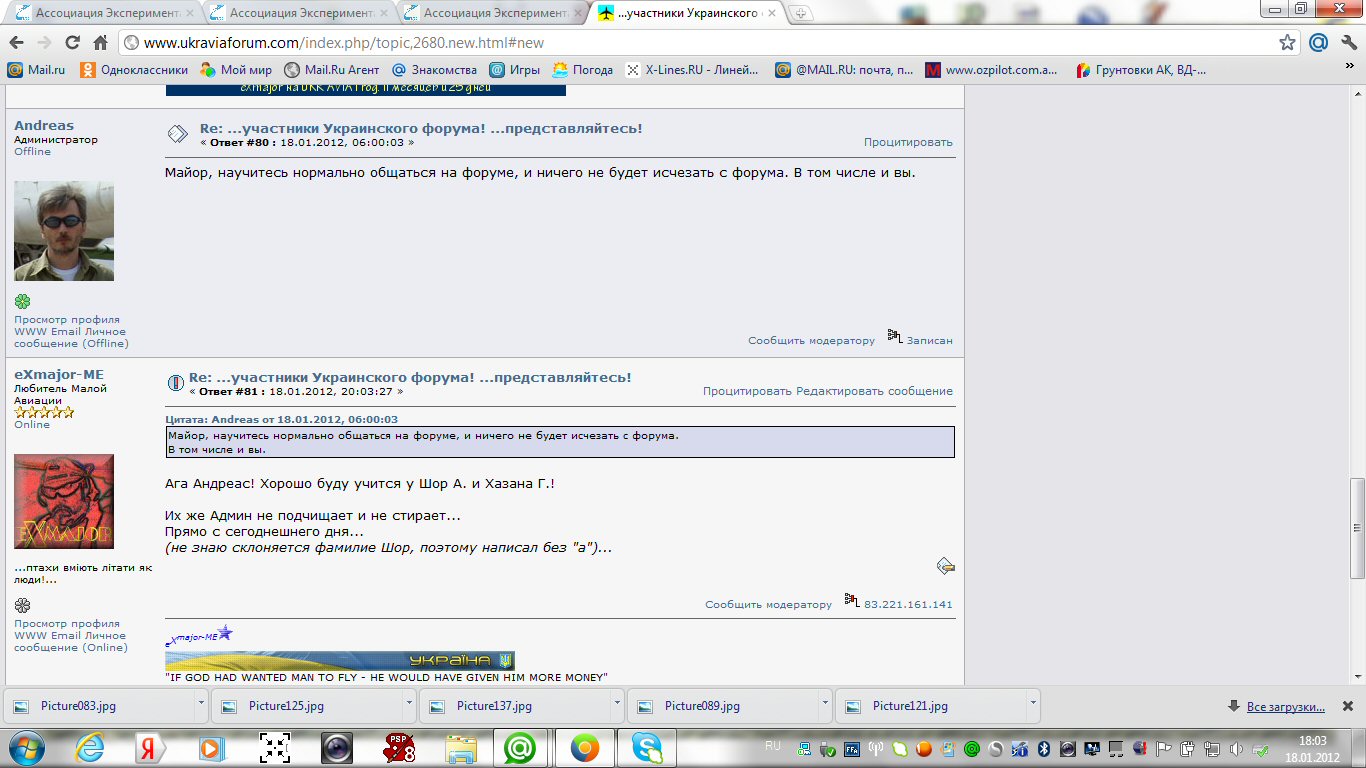Click the address bar URL field
Screen dimensions: 1366x768
click(700, 43)
